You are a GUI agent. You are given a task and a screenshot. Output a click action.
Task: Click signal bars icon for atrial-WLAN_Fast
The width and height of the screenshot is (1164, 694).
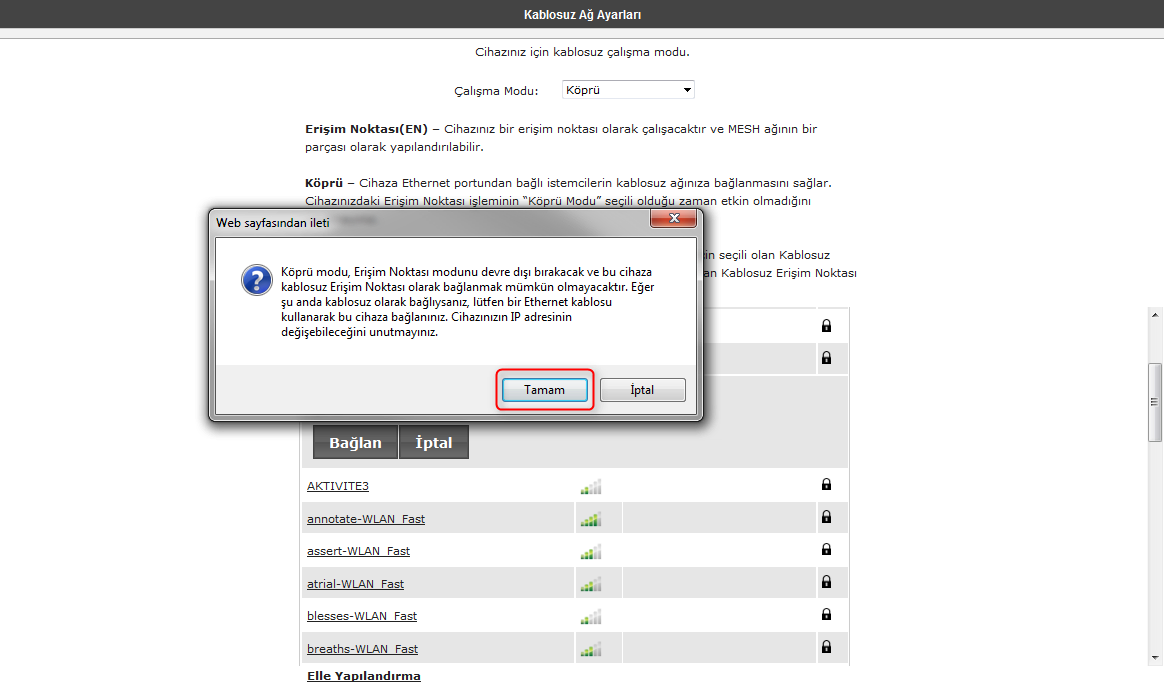(590, 584)
